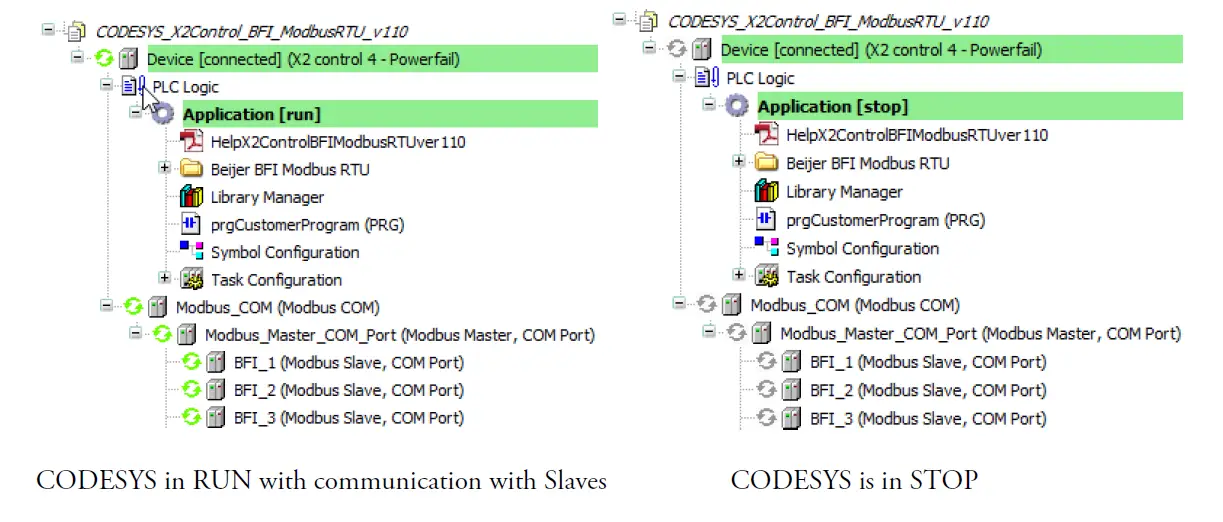Click Beijer BFI Modbus RTU folder icon, run tree
Viewport: 1223px width, 522px height.
pos(192,169)
